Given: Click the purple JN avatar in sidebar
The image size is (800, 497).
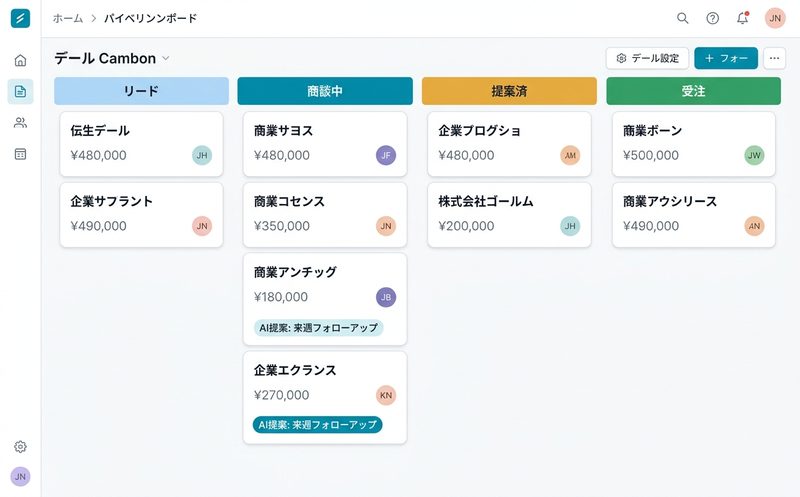Looking at the screenshot, I should [x=20, y=477].
